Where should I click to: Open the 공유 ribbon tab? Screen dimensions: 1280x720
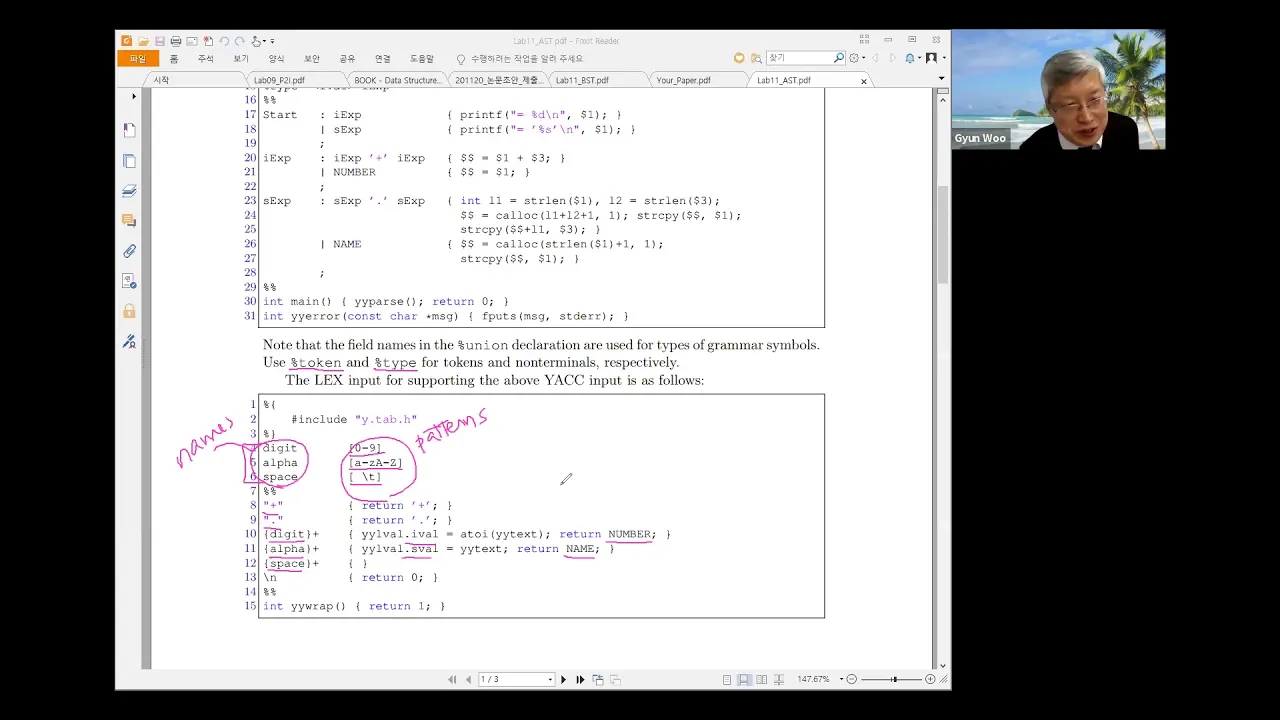tap(347, 59)
